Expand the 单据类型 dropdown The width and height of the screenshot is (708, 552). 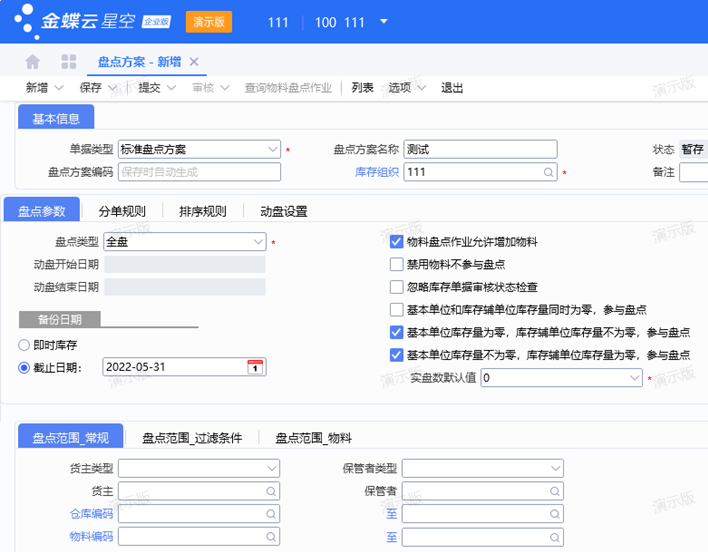273,149
